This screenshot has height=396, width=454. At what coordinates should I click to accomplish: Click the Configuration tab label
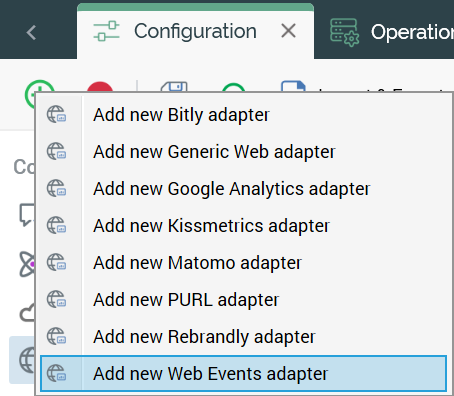[x=195, y=31]
